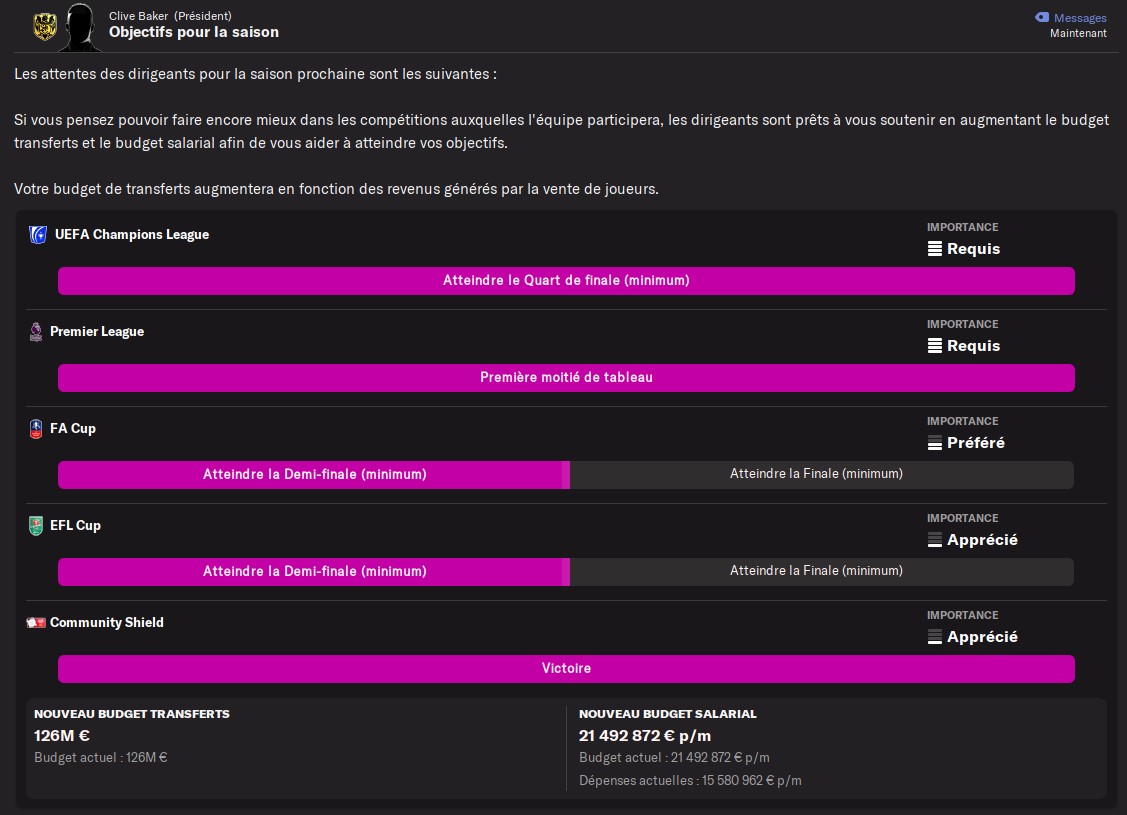Screen dimensions: 1127x815
Task: Click Community Shield Apprécié importance icon
Action: pyautogui.click(x=934, y=637)
